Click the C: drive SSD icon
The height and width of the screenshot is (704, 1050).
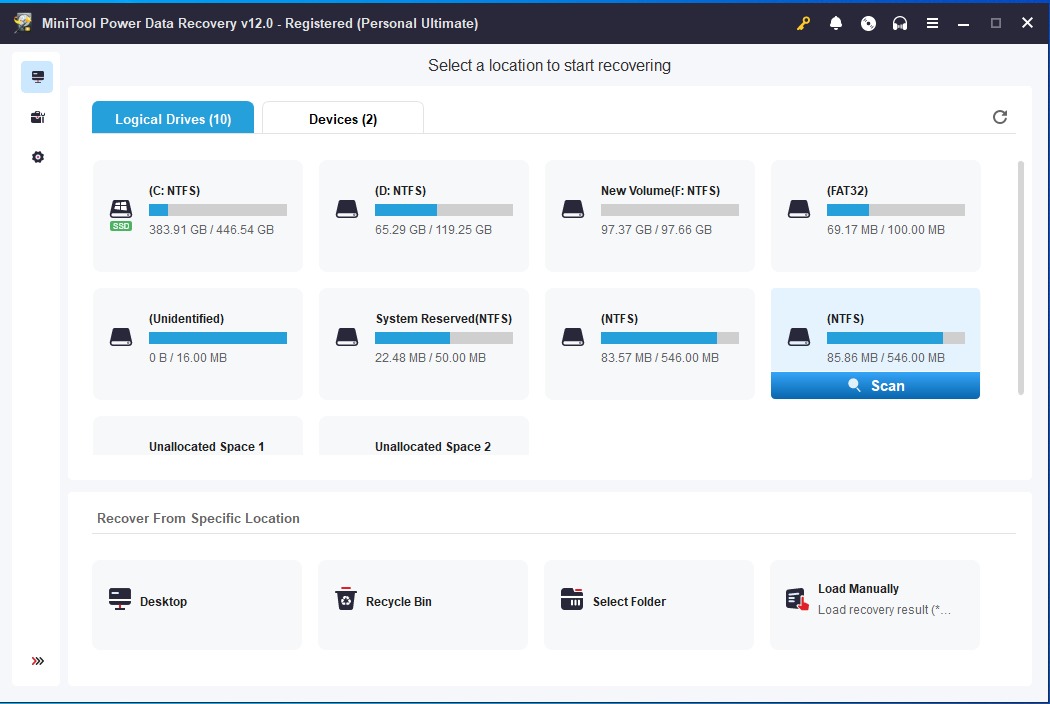point(121,215)
